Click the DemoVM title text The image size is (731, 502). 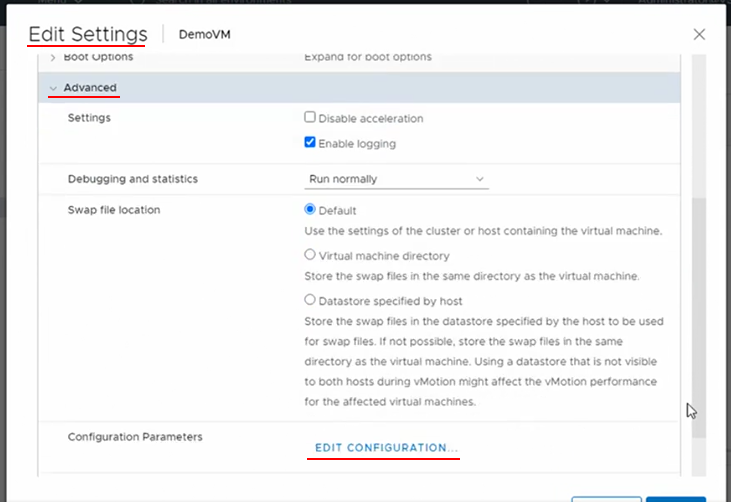pos(205,34)
